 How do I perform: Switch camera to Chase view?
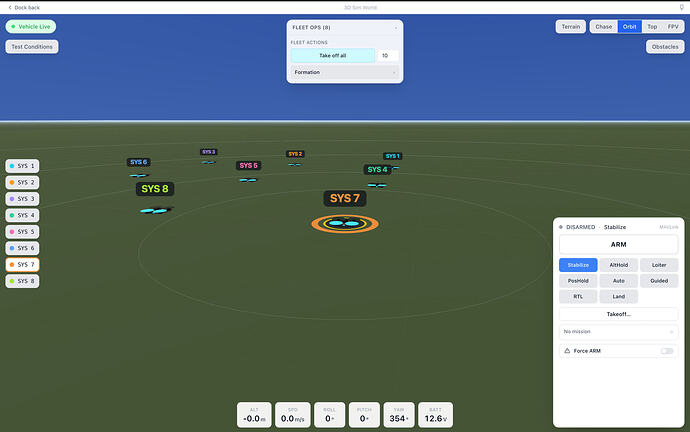coord(603,27)
